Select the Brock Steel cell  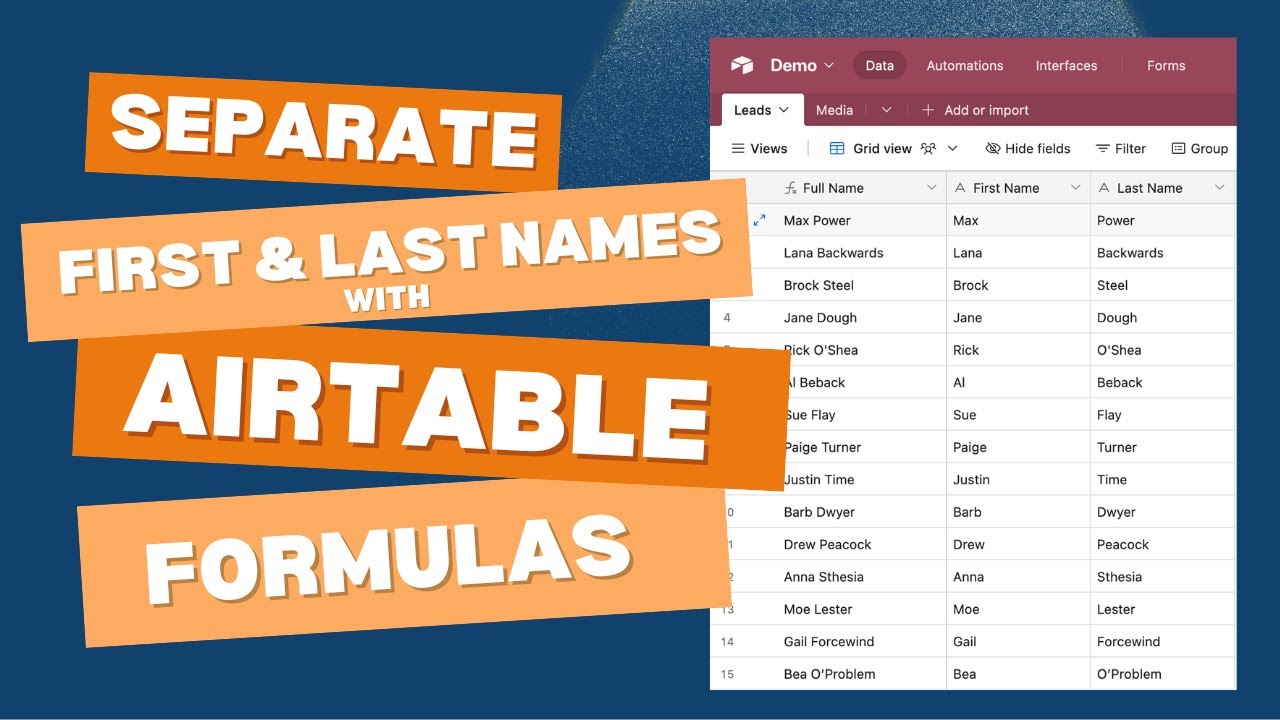(x=861, y=285)
